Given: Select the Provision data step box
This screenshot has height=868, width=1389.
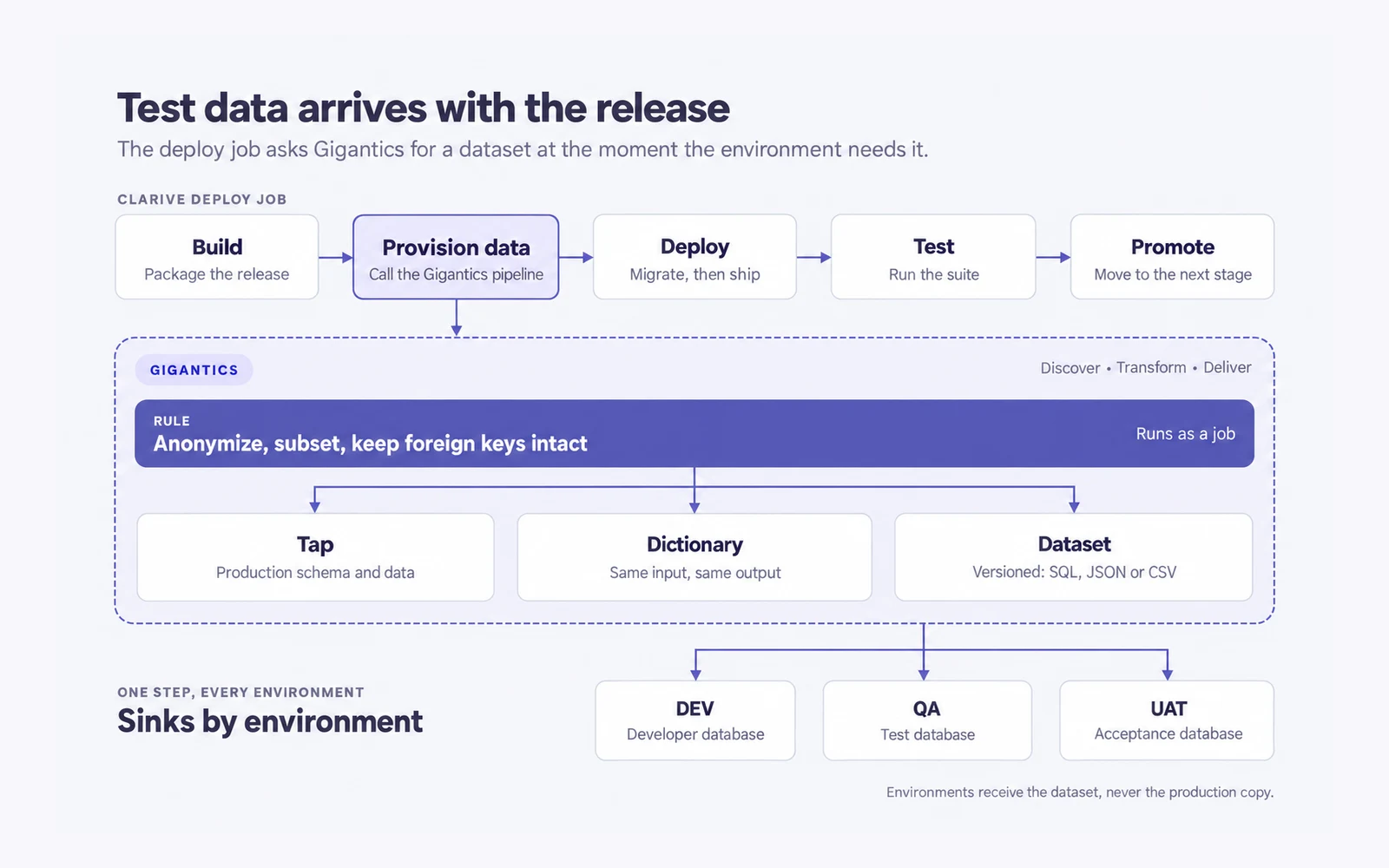Looking at the screenshot, I should pyautogui.click(x=456, y=257).
